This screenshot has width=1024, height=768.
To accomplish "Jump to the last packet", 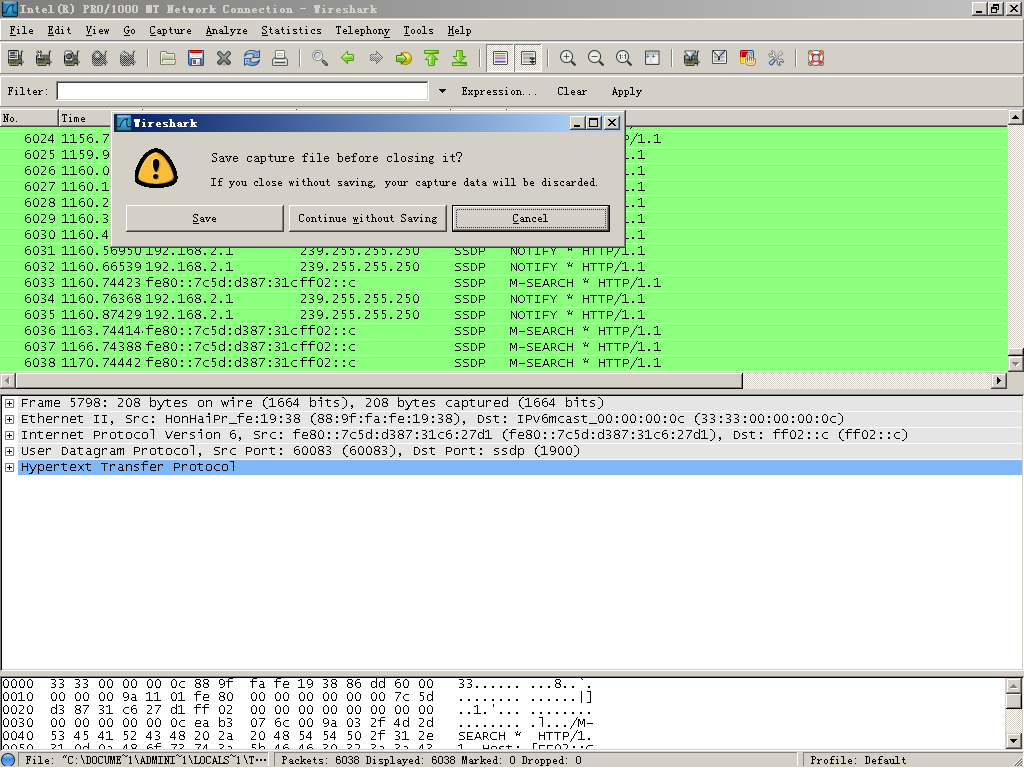I will pyautogui.click(x=460, y=58).
